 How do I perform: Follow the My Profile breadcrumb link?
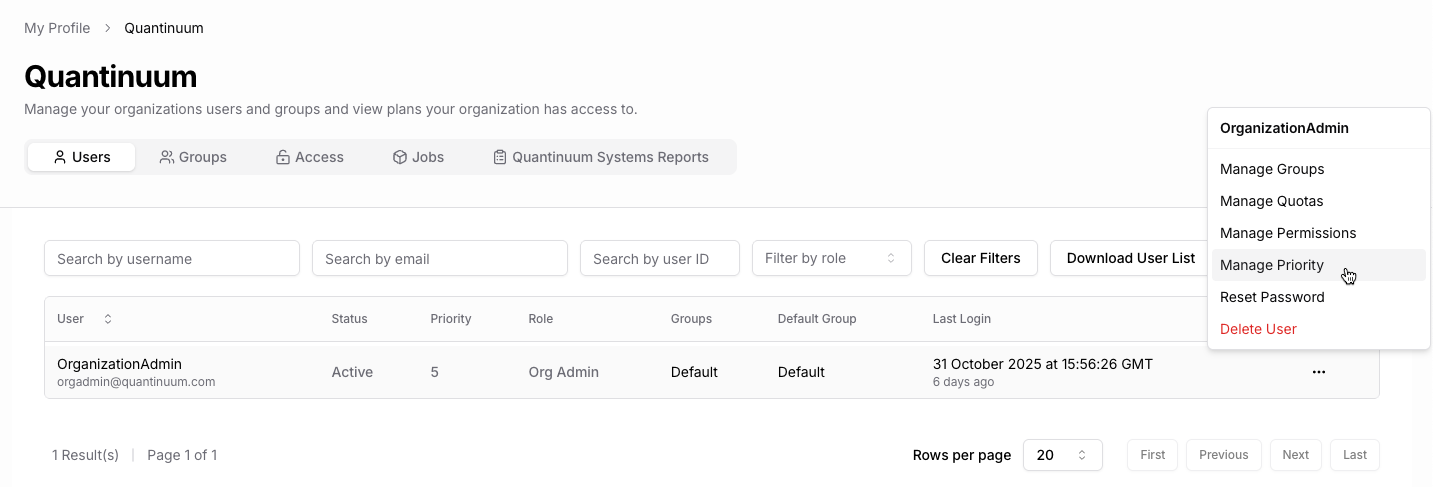57,28
